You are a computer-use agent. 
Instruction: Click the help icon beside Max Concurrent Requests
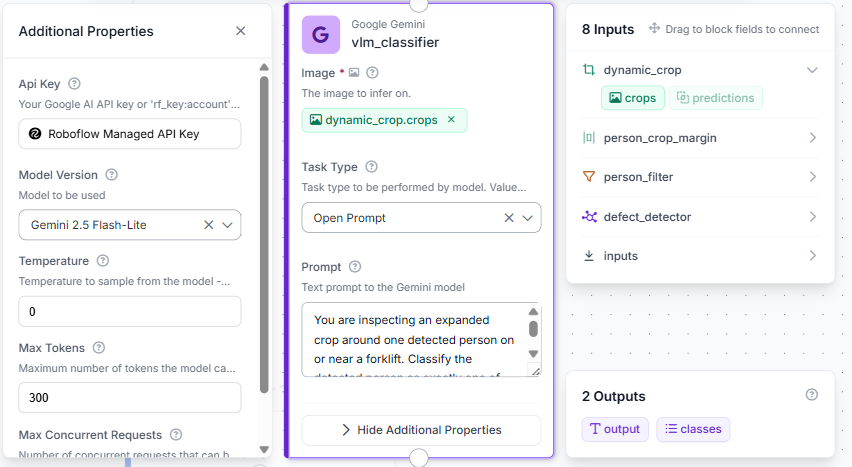[x=176, y=434]
